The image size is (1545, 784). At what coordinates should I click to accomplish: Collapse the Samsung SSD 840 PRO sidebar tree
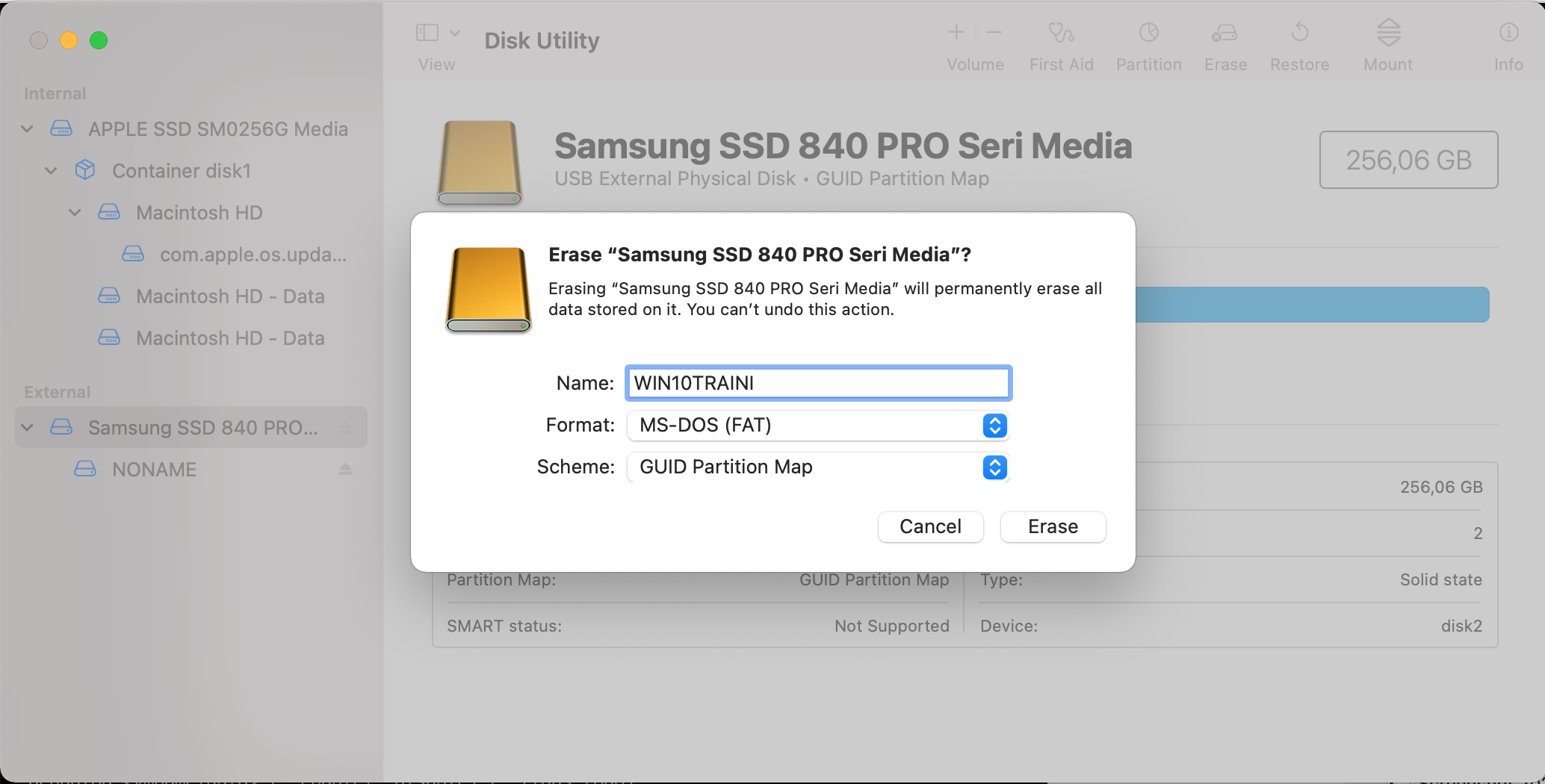[x=27, y=428]
